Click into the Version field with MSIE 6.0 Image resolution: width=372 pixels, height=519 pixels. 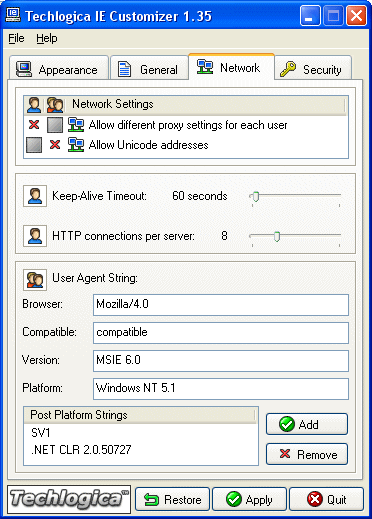click(x=221, y=361)
